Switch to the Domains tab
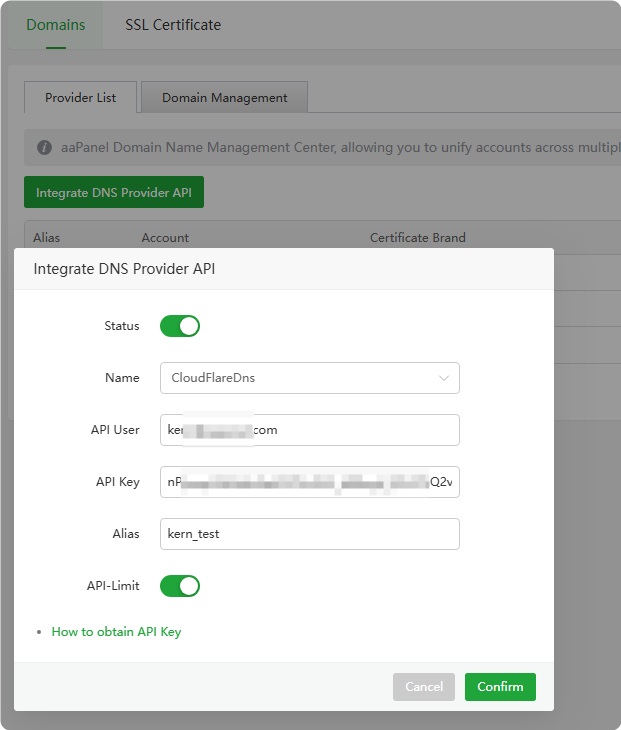Screen dimensions: 621x730 [56, 25]
